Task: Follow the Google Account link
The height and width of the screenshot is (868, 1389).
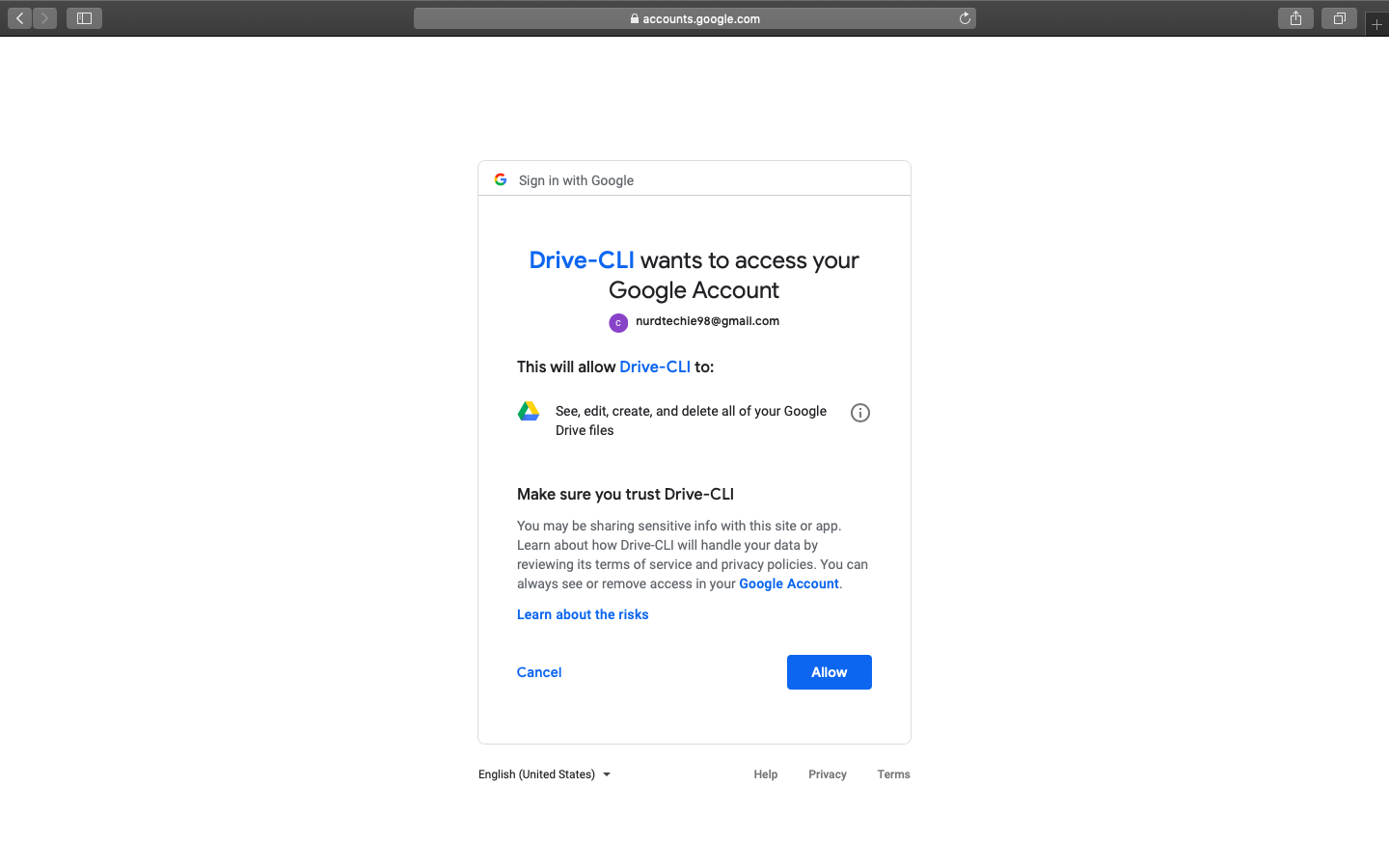Action: 789,583
